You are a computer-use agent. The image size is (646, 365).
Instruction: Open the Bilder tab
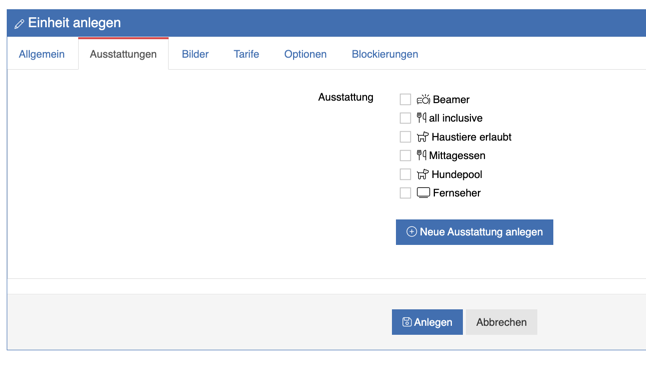tap(195, 54)
